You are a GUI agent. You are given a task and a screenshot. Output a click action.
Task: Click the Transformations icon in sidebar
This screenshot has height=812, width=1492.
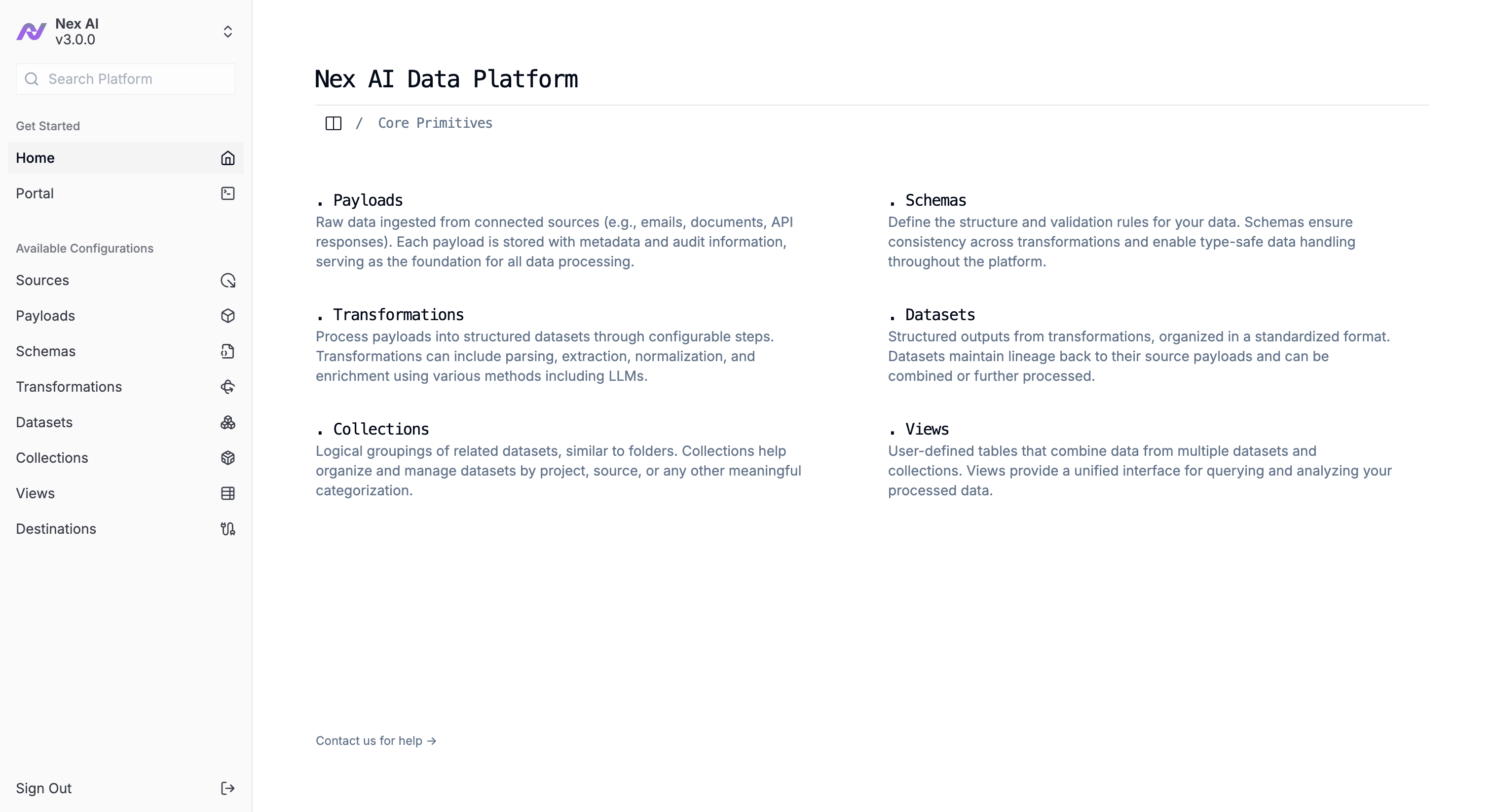pyautogui.click(x=227, y=387)
